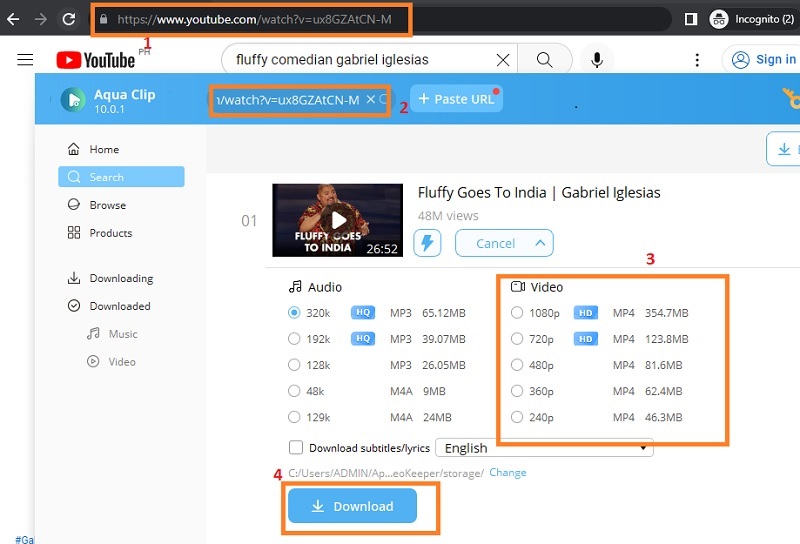Select 720p MP4 video option

pos(517,338)
